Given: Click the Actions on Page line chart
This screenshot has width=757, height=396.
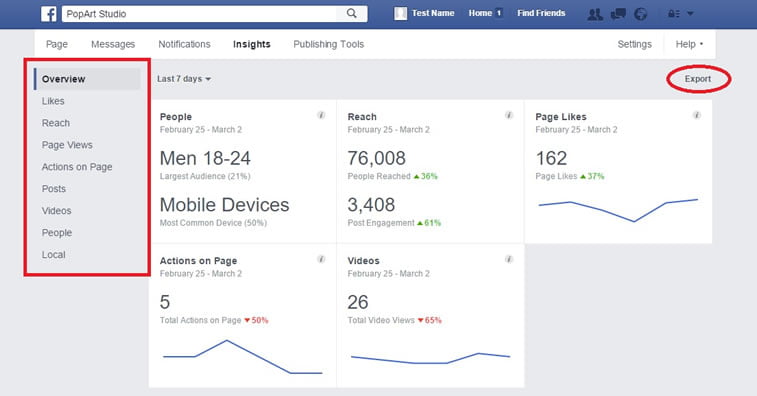Looking at the screenshot, I should [242, 357].
